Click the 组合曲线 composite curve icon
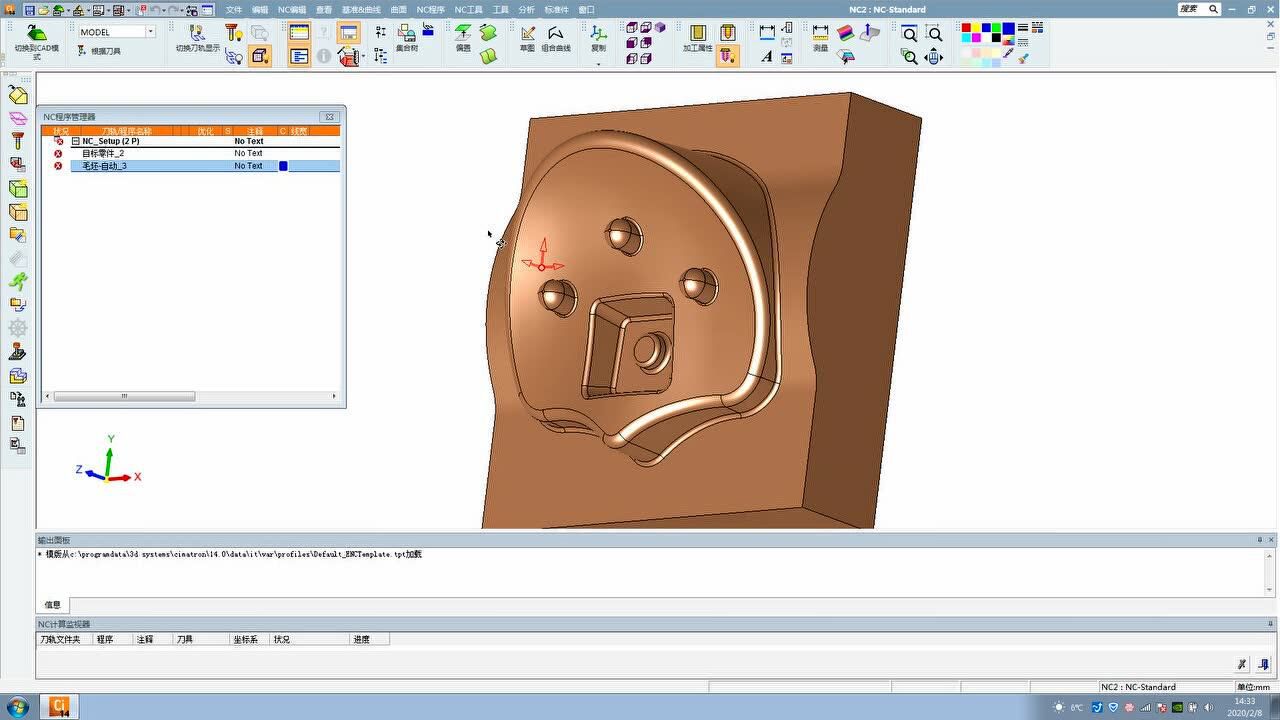Screen dimensions: 1280x720 556,39
